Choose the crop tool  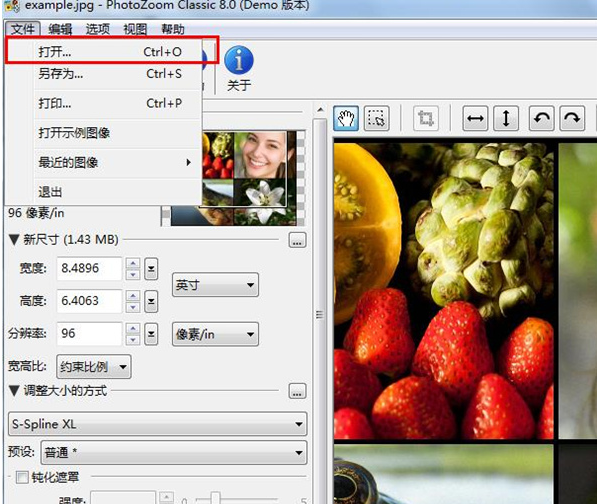(426, 118)
